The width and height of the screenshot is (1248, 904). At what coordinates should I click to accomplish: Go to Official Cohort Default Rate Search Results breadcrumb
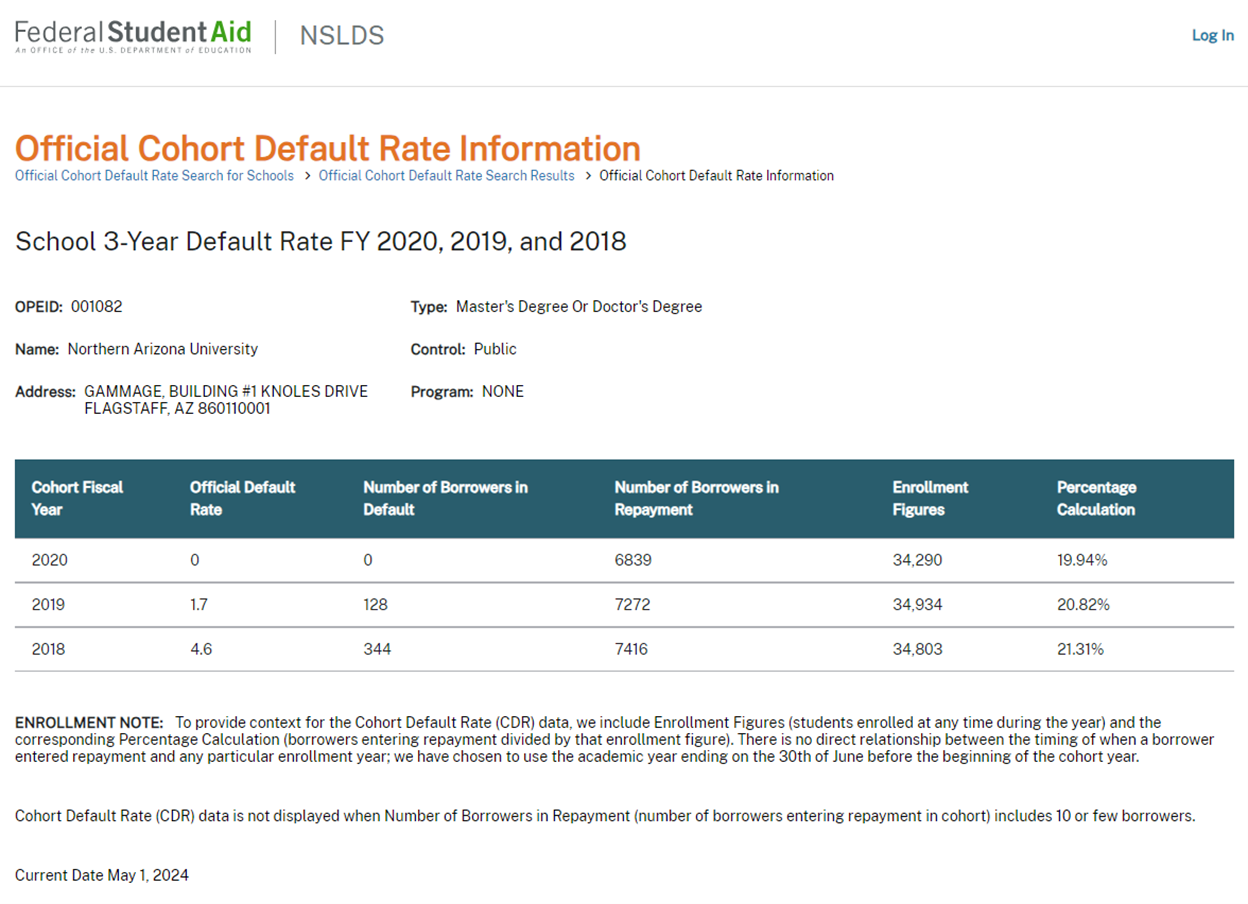click(446, 176)
